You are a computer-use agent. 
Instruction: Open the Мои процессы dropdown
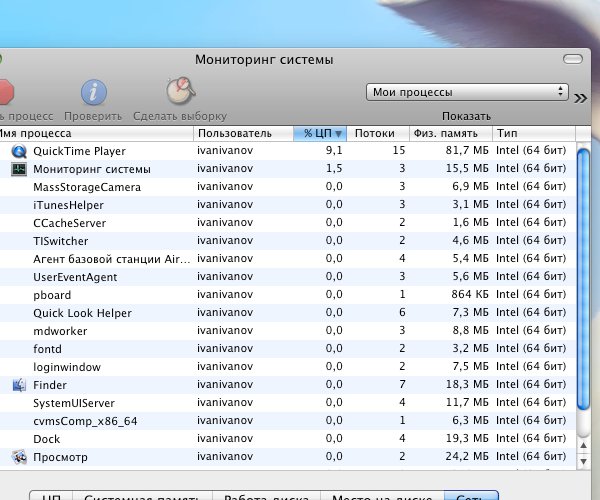[467, 92]
